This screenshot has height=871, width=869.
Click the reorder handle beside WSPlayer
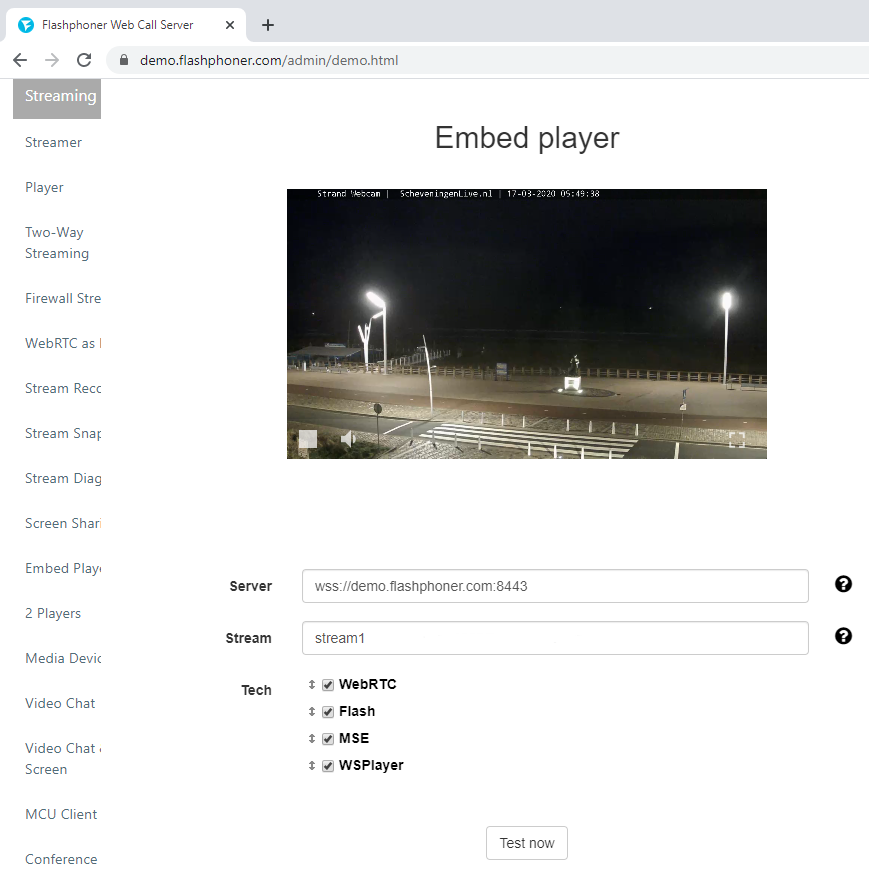(312, 766)
